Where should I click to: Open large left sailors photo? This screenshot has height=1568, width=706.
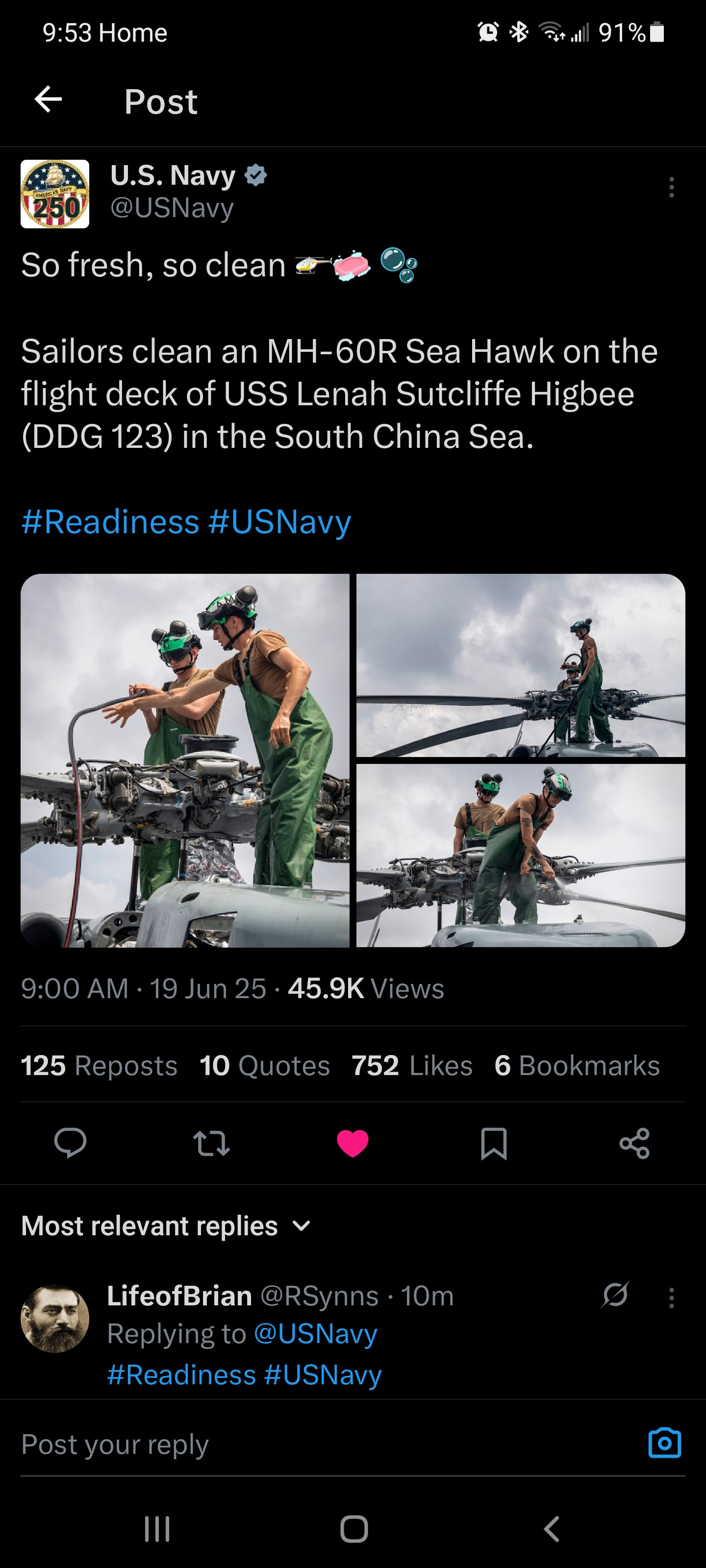pos(185,760)
